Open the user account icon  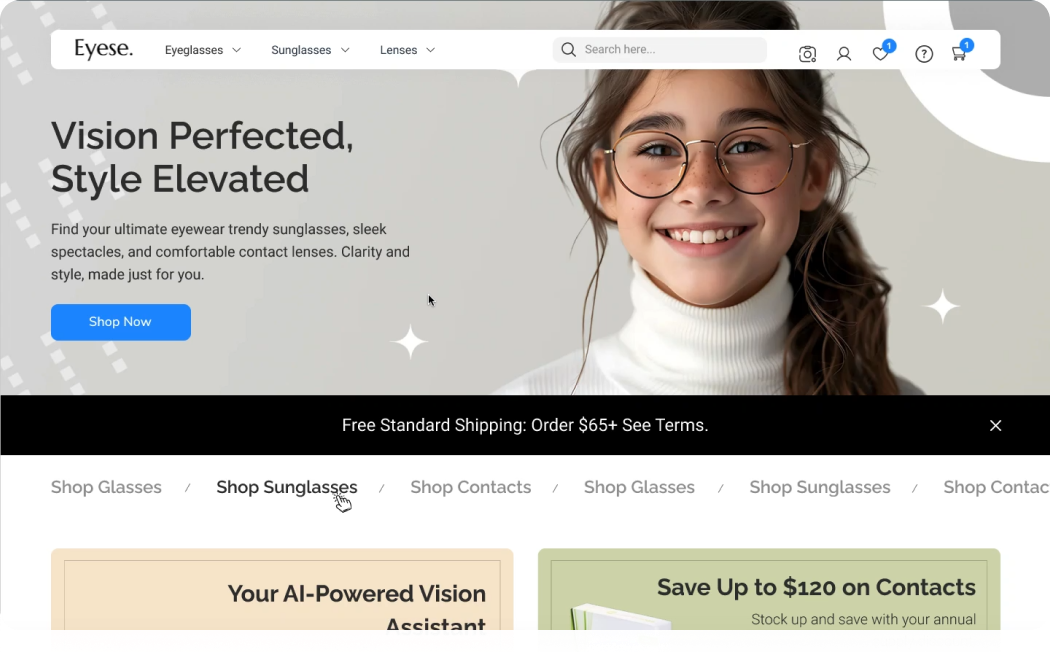[x=844, y=54]
